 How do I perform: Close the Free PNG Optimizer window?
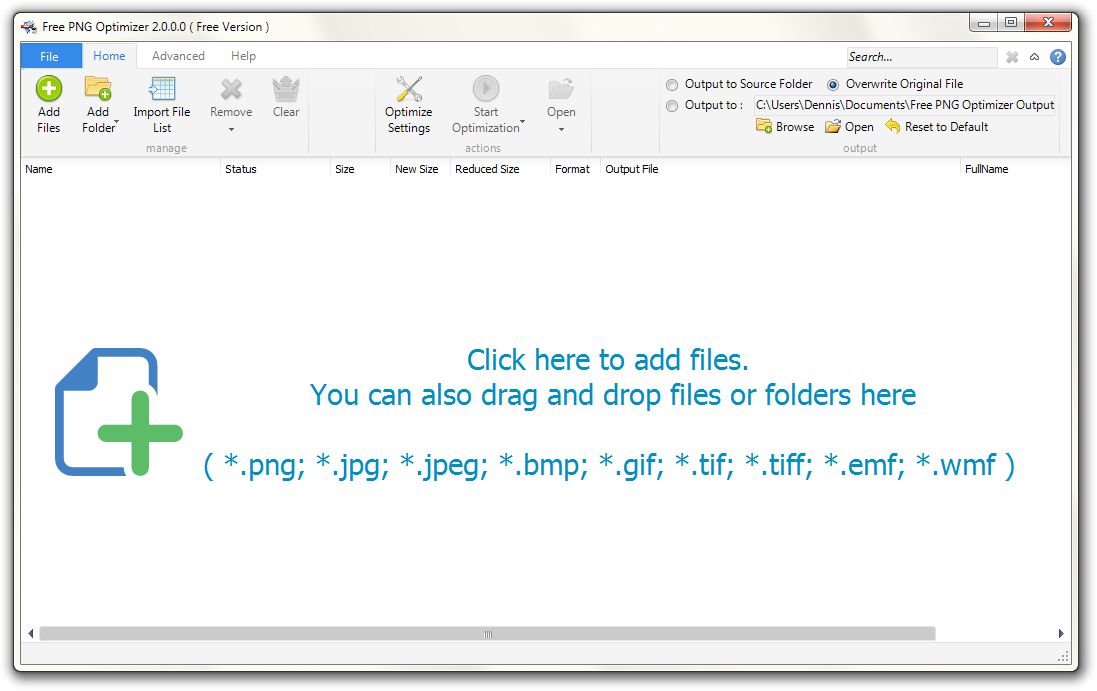[1048, 23]
